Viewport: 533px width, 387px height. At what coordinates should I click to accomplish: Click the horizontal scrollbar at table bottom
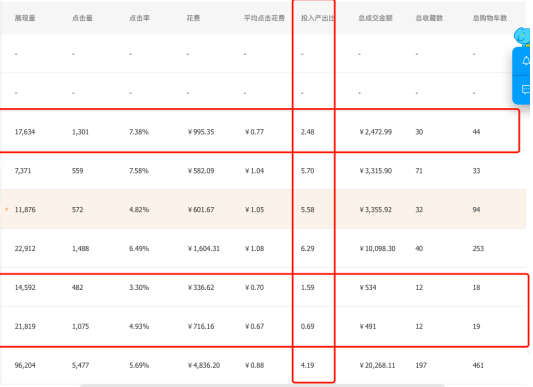pos(262,386)
